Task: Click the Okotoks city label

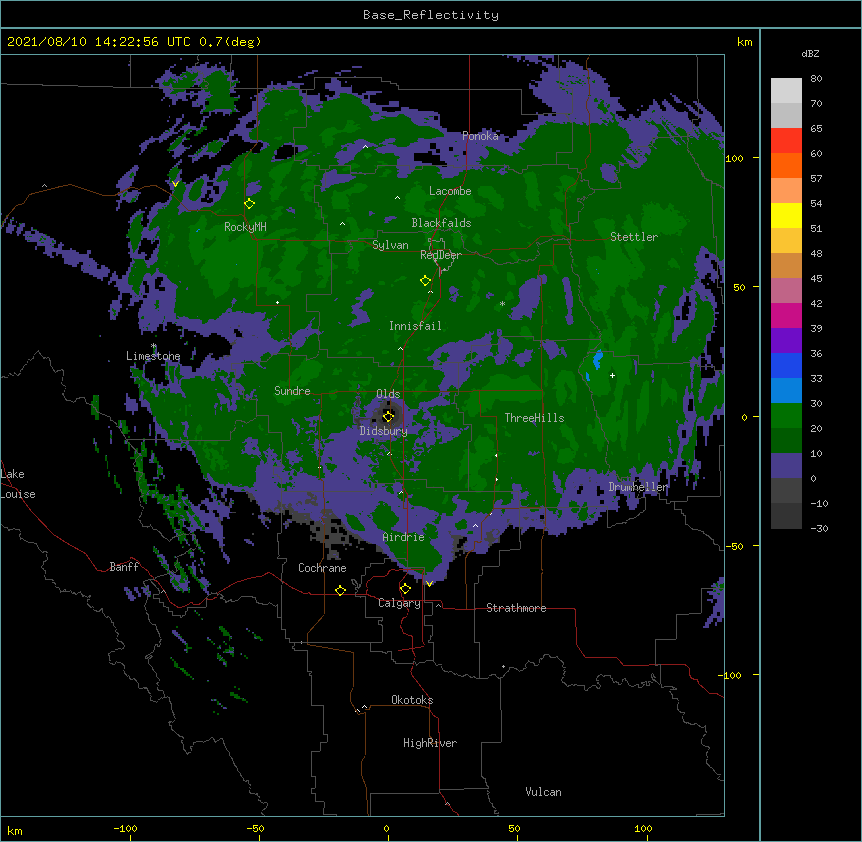Action: point(412,700)
